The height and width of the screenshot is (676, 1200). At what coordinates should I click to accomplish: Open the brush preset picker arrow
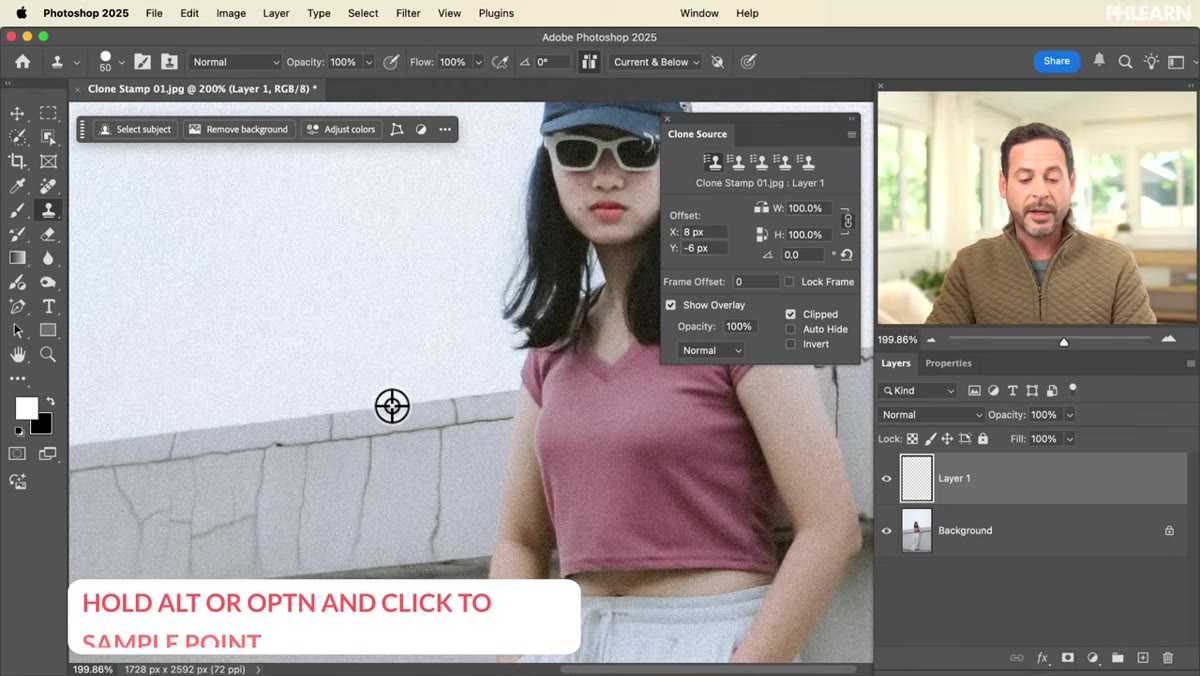pyautogui.click(x=122, y=62)
